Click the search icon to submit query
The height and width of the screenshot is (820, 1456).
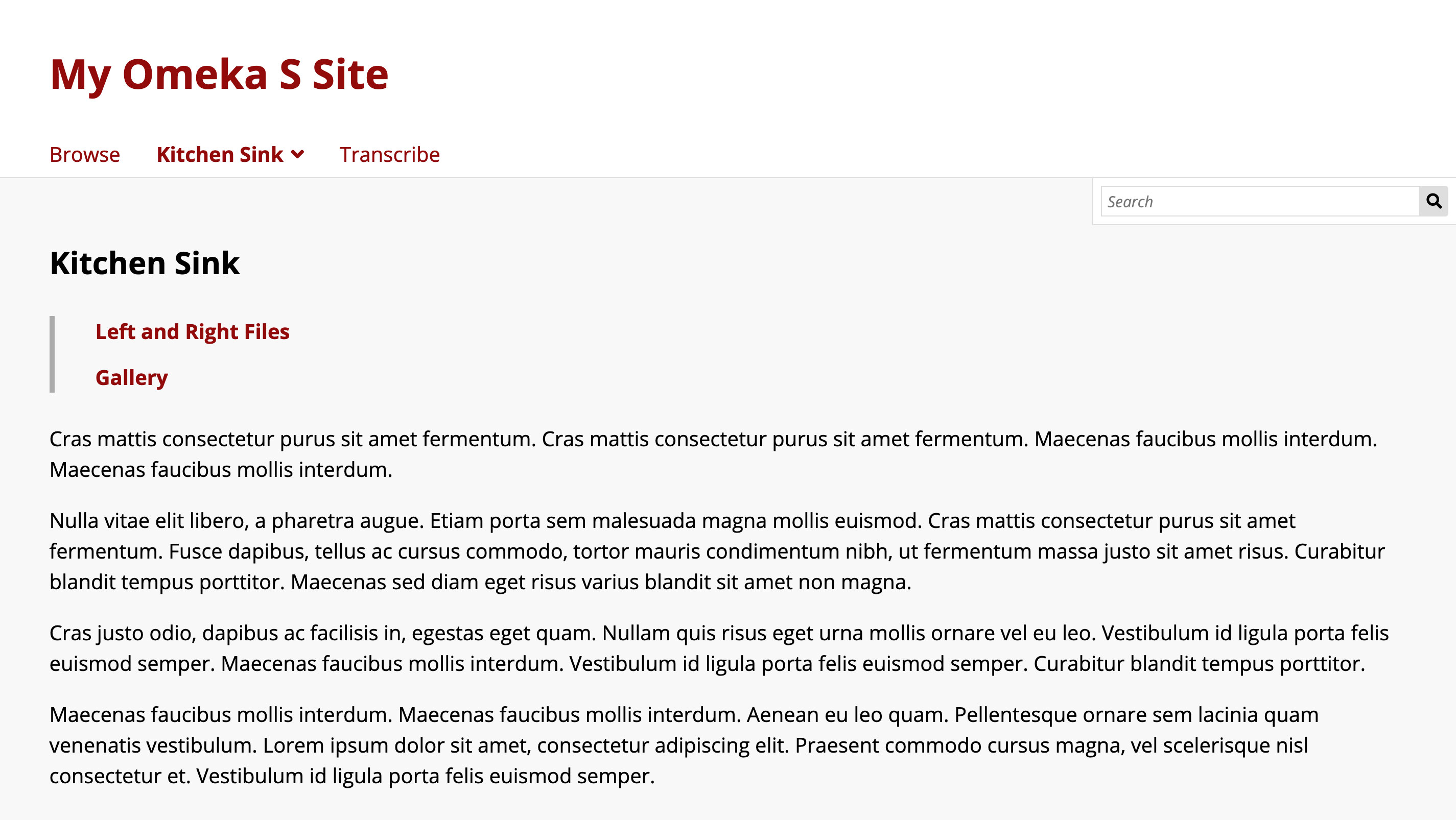coord(1434,200)
